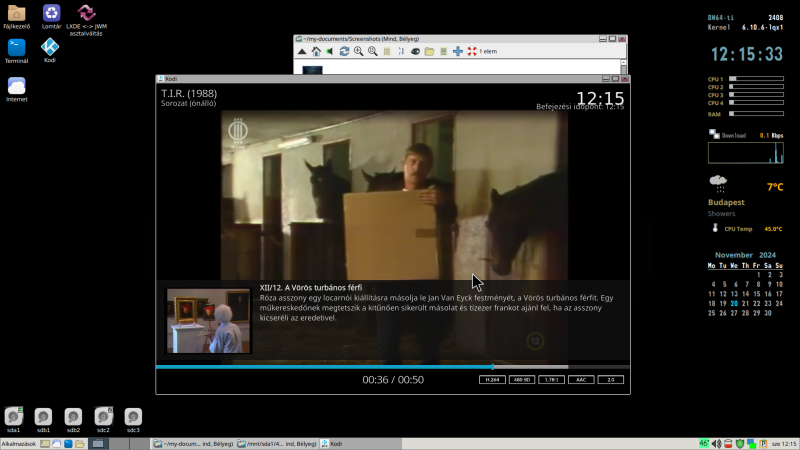Click the sort order icon in file manager
The width and height of the screenshot is (800, 450).
point(401,52)
